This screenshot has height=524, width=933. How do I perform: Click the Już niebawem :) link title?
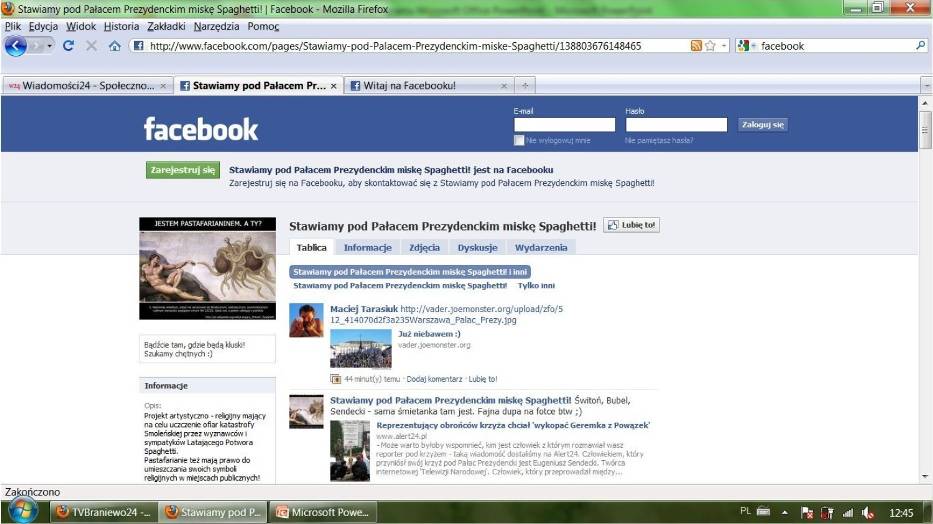(429, 334)
